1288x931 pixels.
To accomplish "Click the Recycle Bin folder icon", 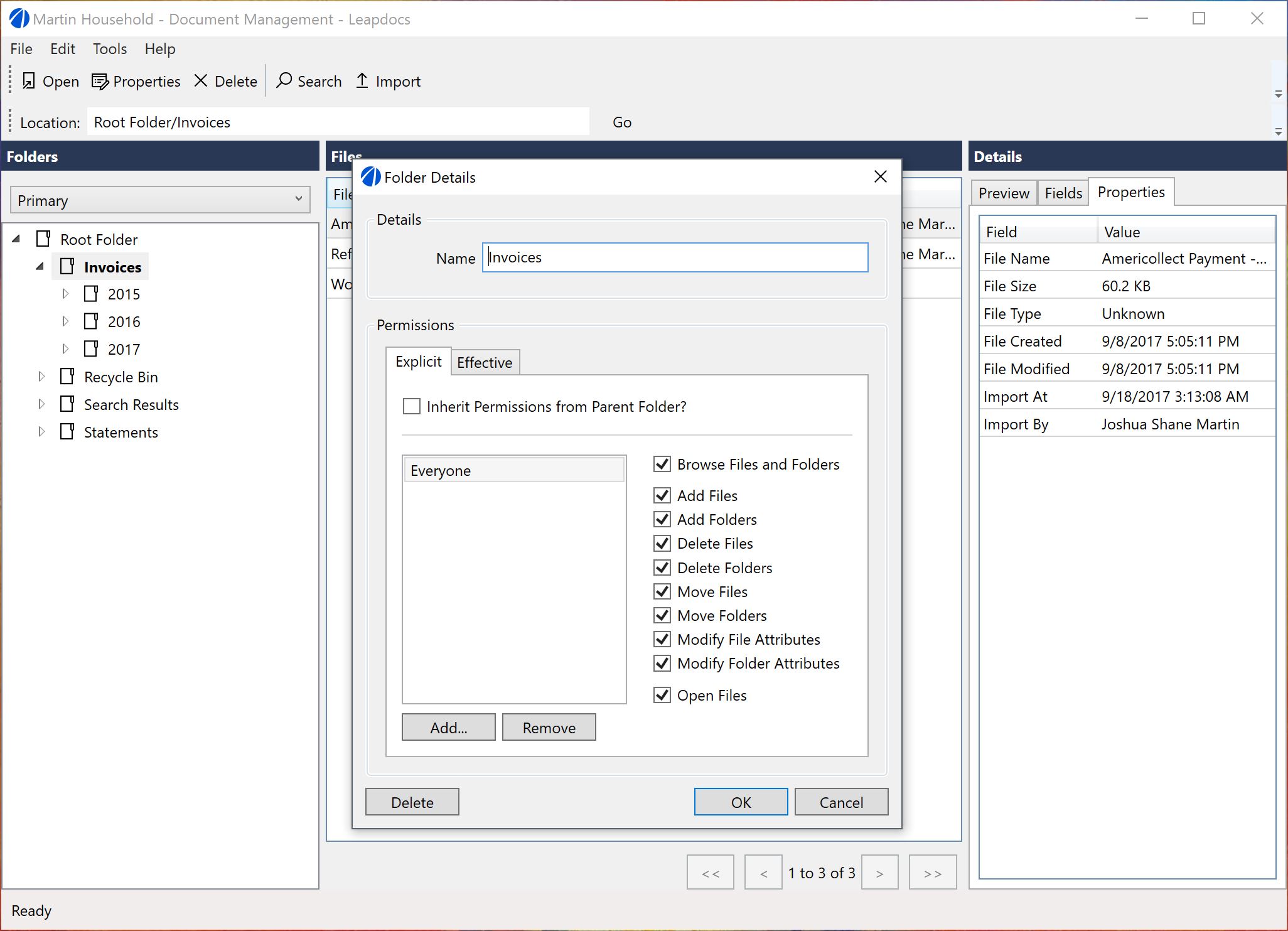I will (x=67, y=377).
